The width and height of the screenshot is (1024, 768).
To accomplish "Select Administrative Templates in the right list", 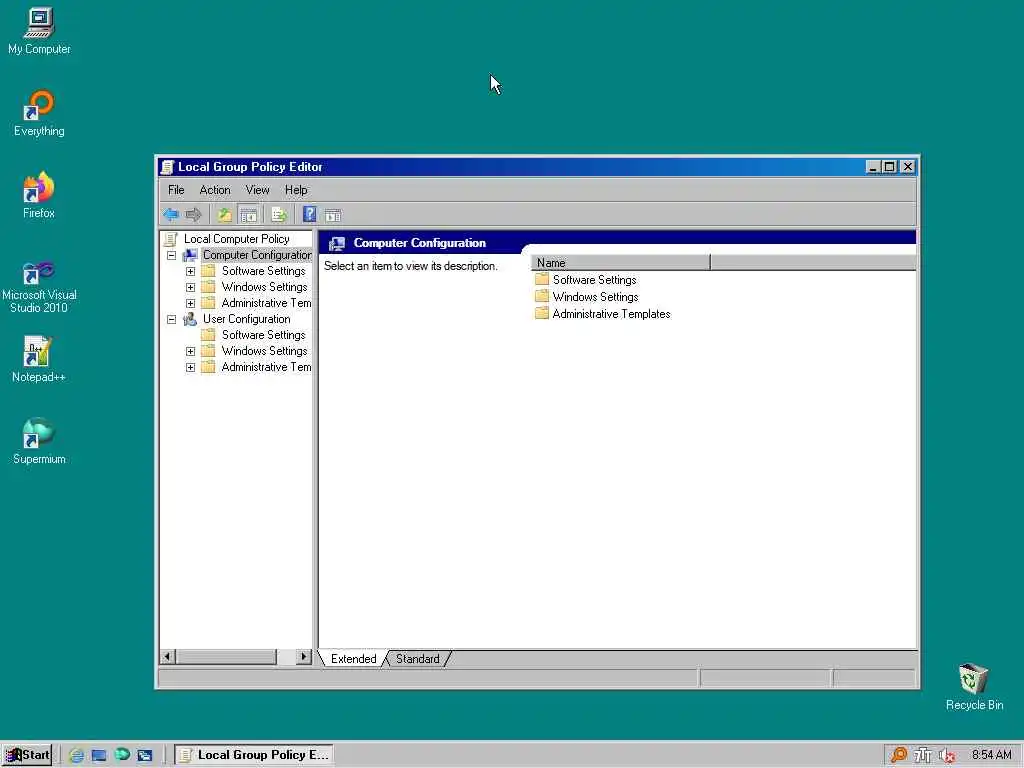I will [x=611, y=314].
